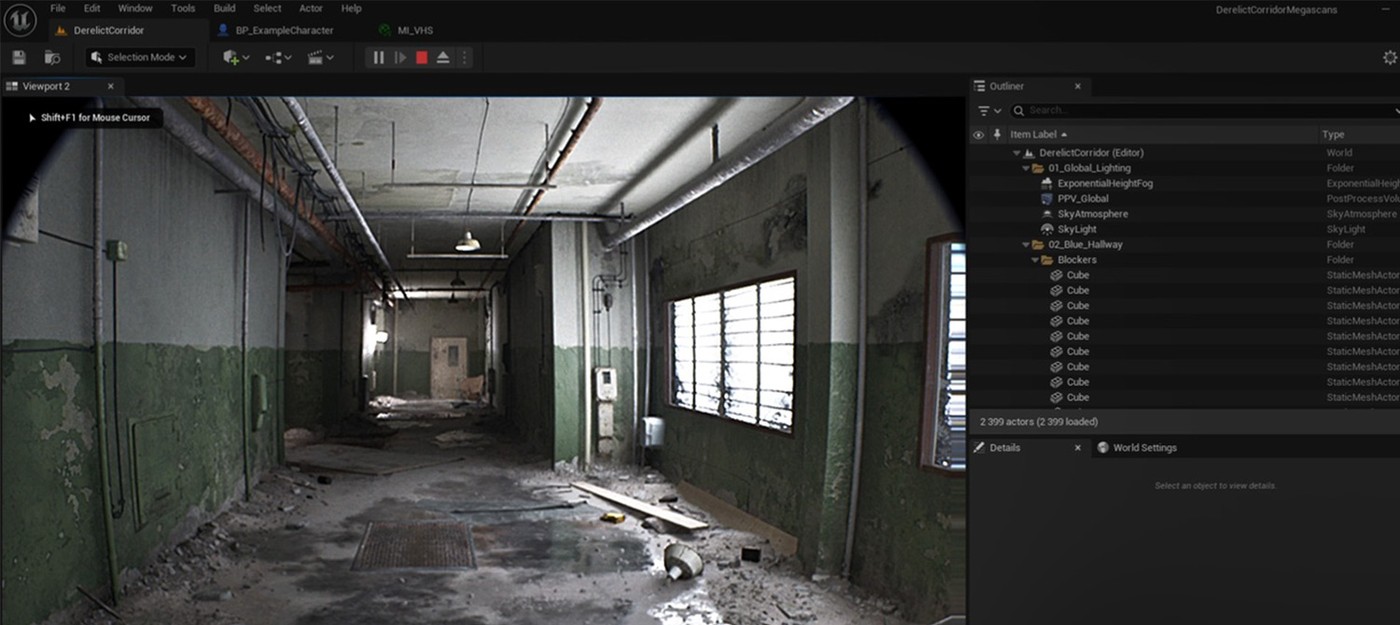This screenshot has width=1400, height=625.
Task: Click the Frame Skip play icon
Action: point(400,58)
